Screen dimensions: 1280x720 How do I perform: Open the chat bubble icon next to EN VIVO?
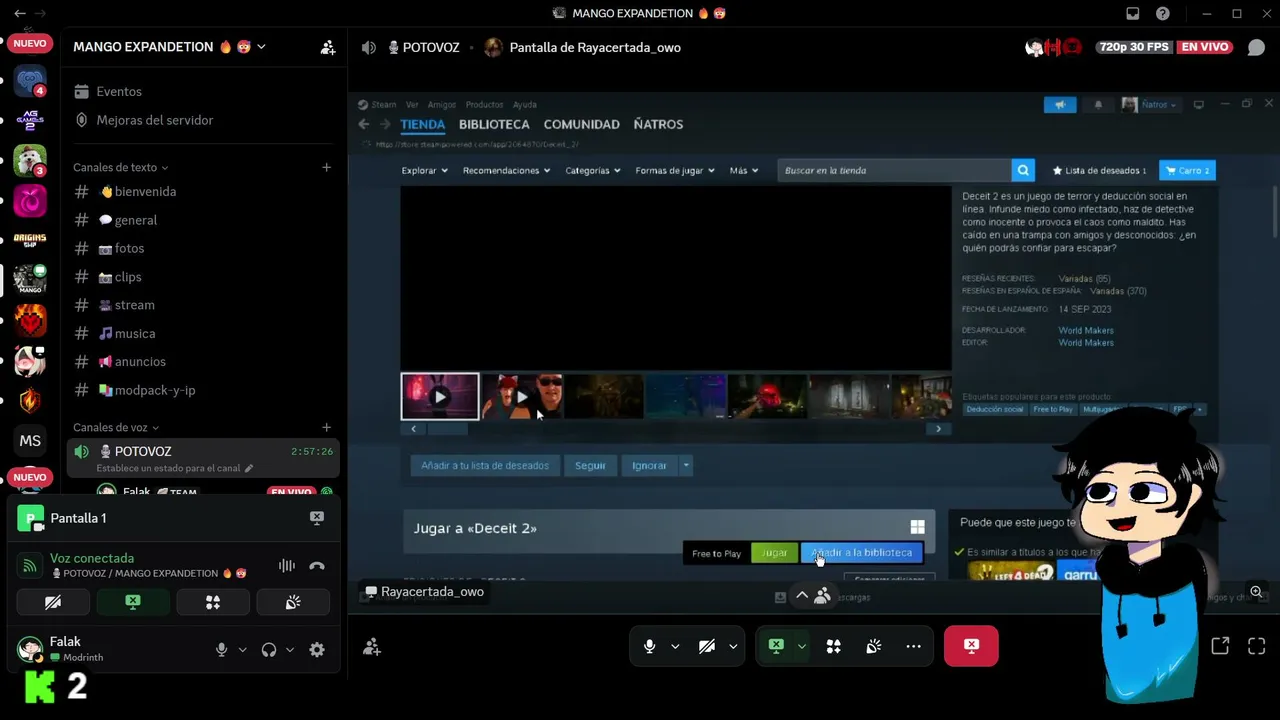pos(1256,47)
